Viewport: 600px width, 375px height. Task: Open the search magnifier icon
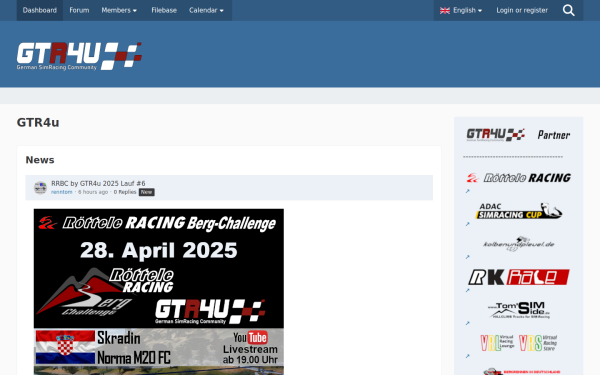569,10
